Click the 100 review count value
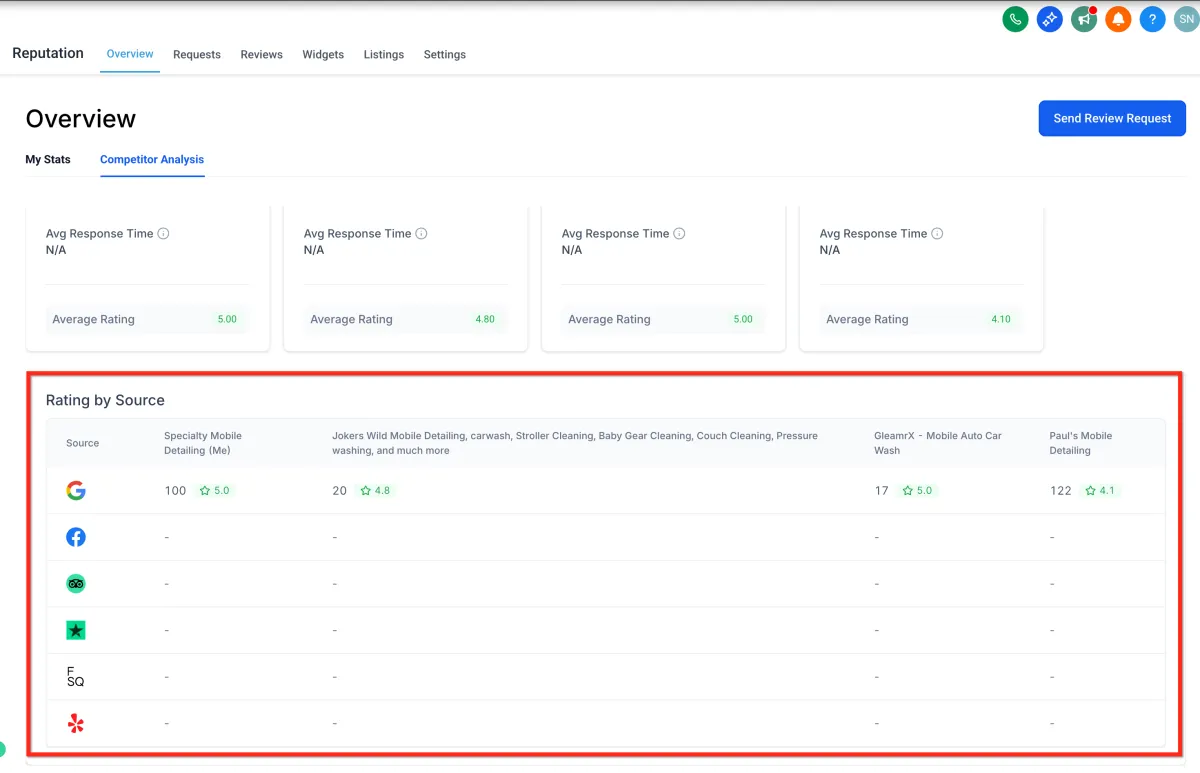The image size is (1200, 773). [x=175, y=491]
